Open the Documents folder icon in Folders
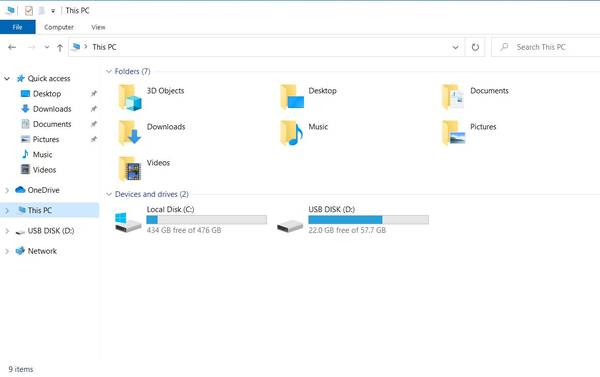The image size is (600, 377). coord(453,98)
